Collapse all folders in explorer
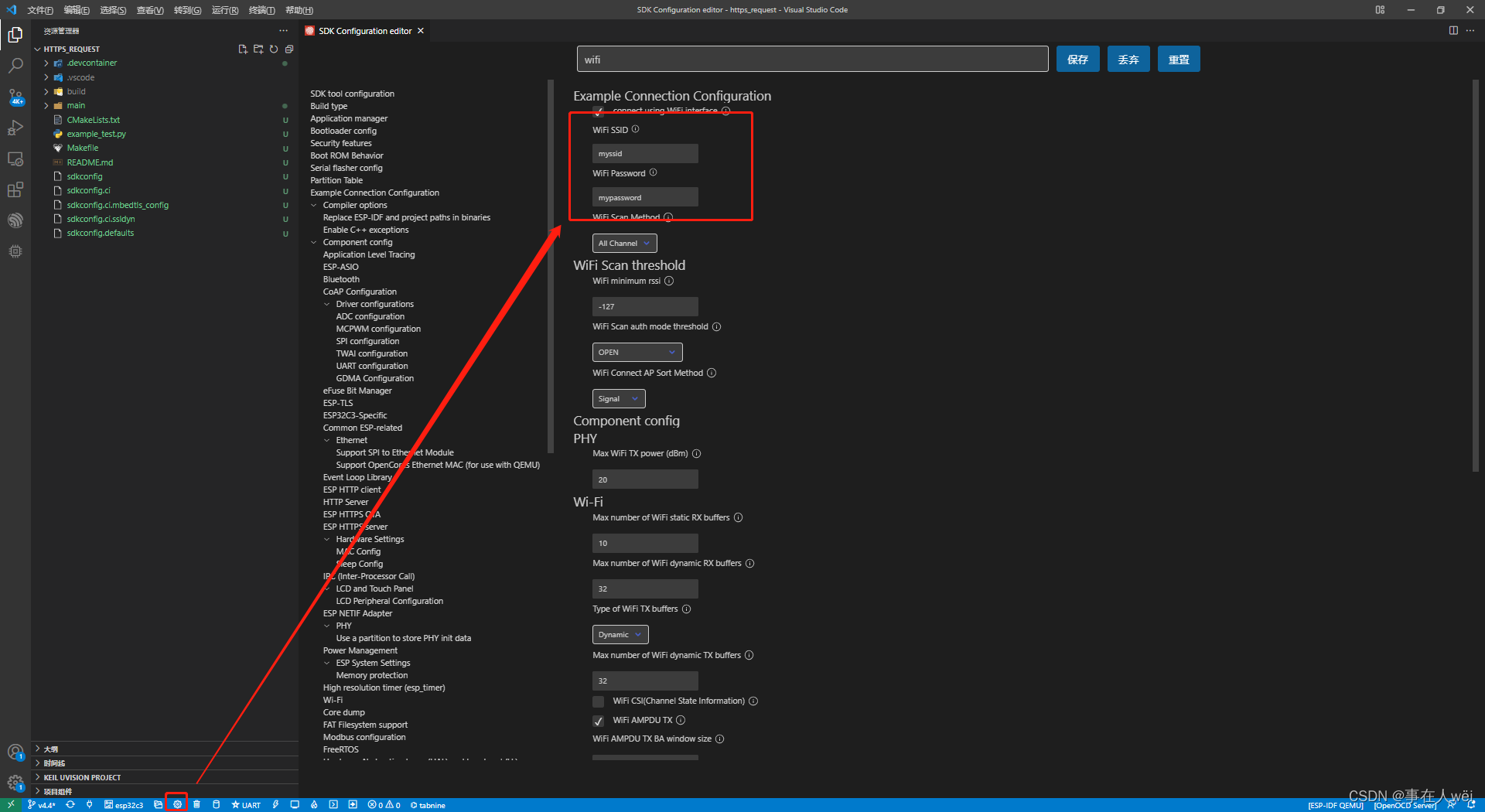 click(x=289, y=49)
